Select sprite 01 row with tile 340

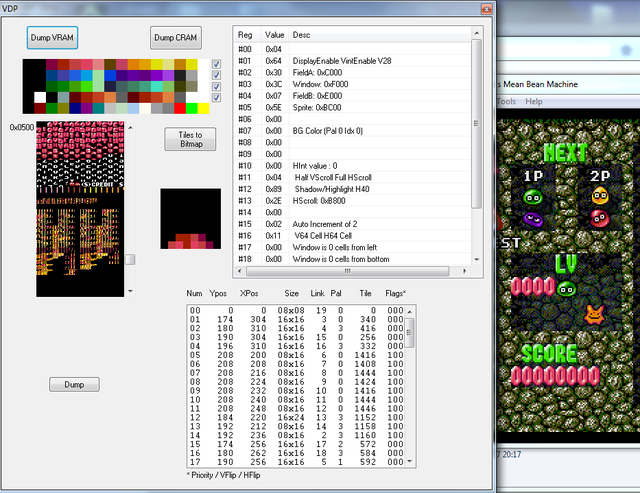(x=296, y=320)
